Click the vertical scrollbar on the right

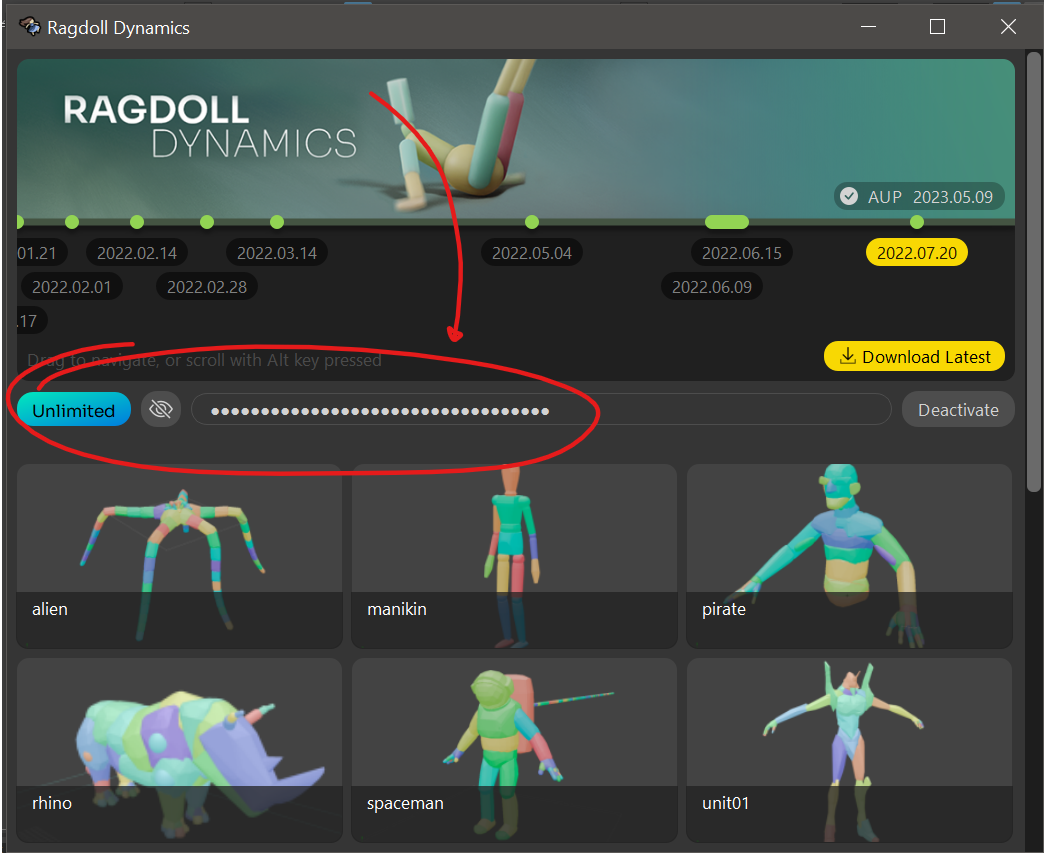pyautogui.click(x=1034, y=270)
